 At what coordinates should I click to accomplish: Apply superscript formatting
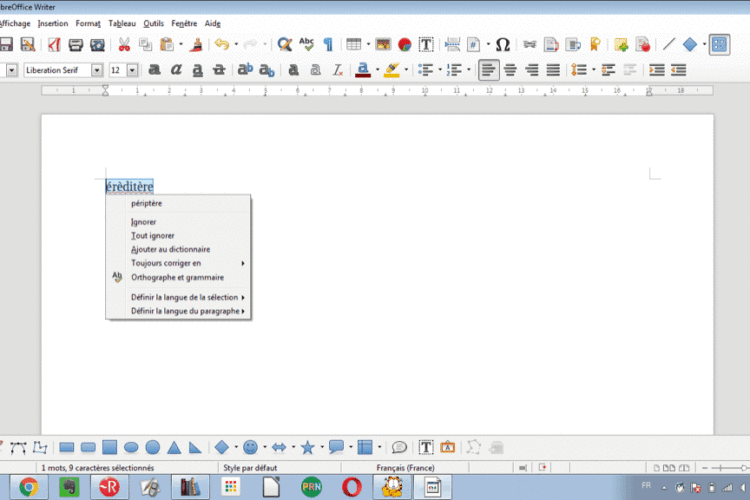coord(245,70)
